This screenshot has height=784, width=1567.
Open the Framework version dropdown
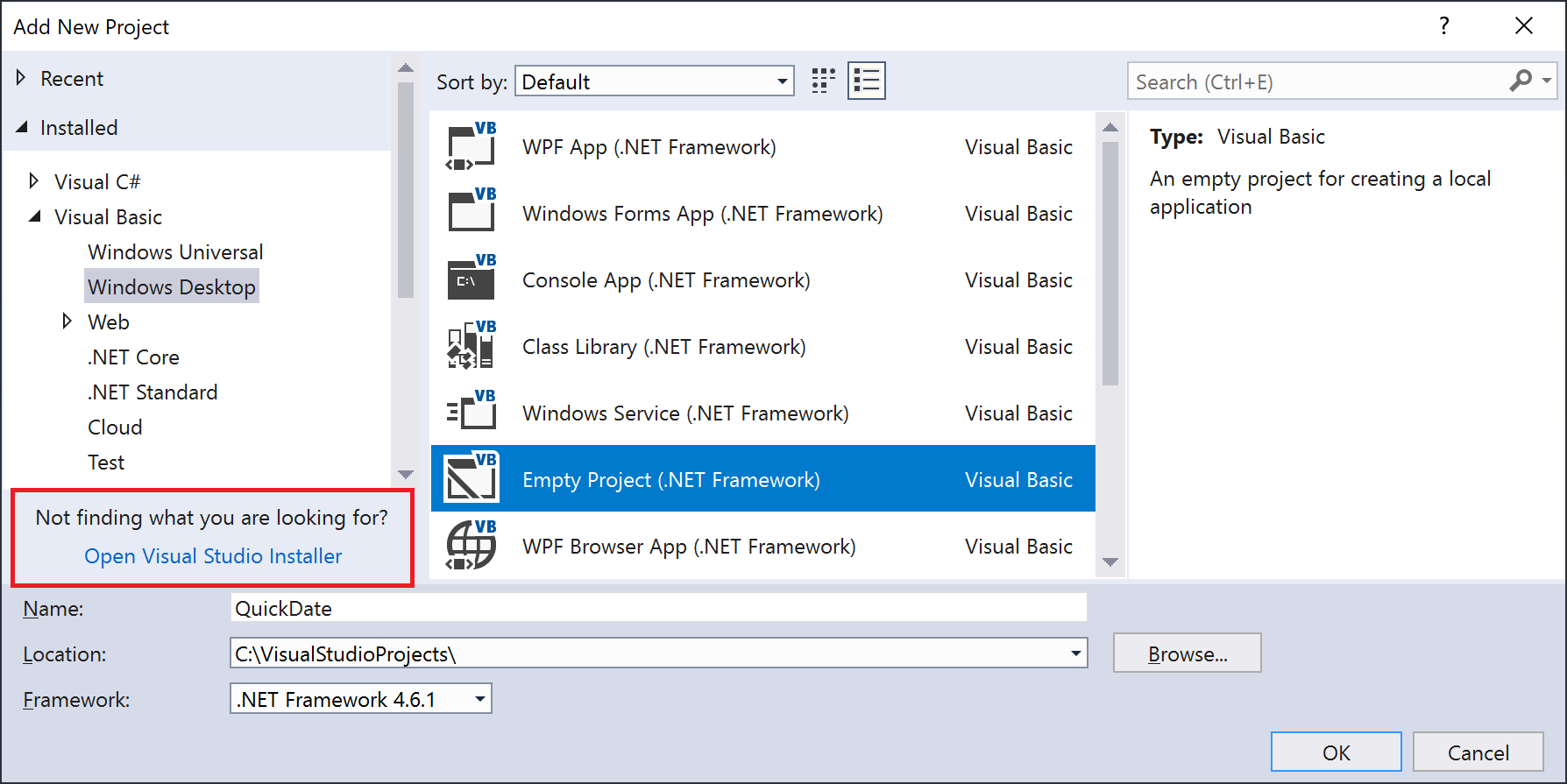(479, 699)
